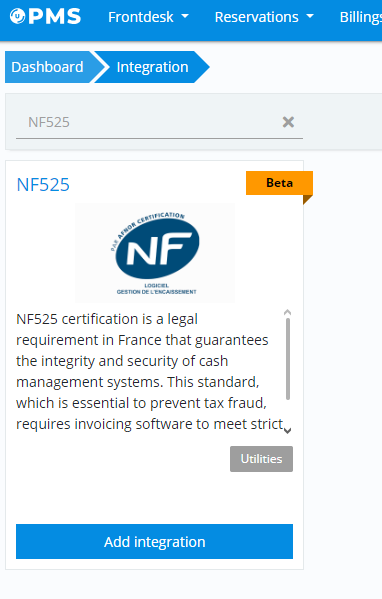This screenshot has width=382, height=599.
Task: Click the Frontdesk caret arrow
Action: point(185,16)
